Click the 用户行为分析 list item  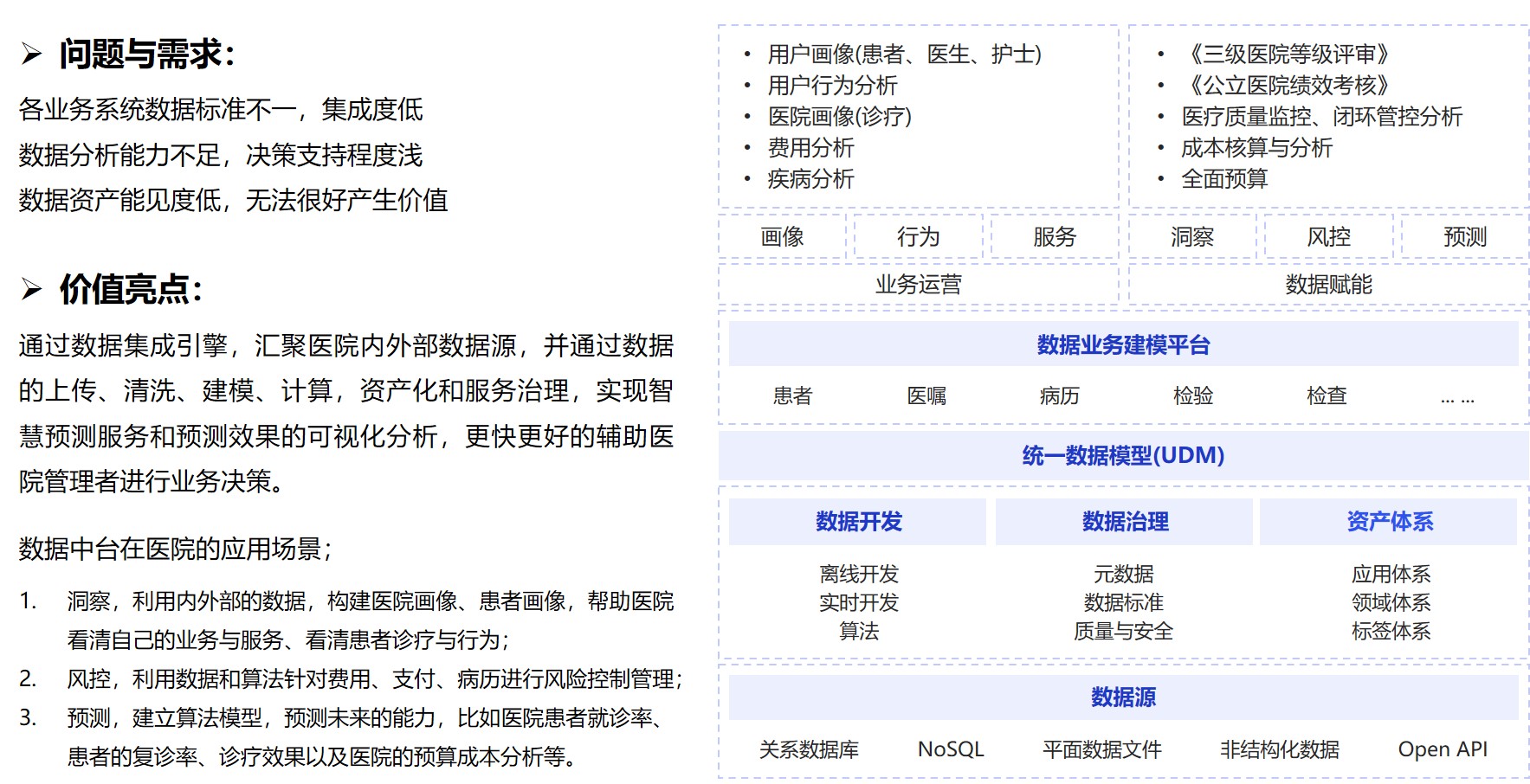[832, 86]
